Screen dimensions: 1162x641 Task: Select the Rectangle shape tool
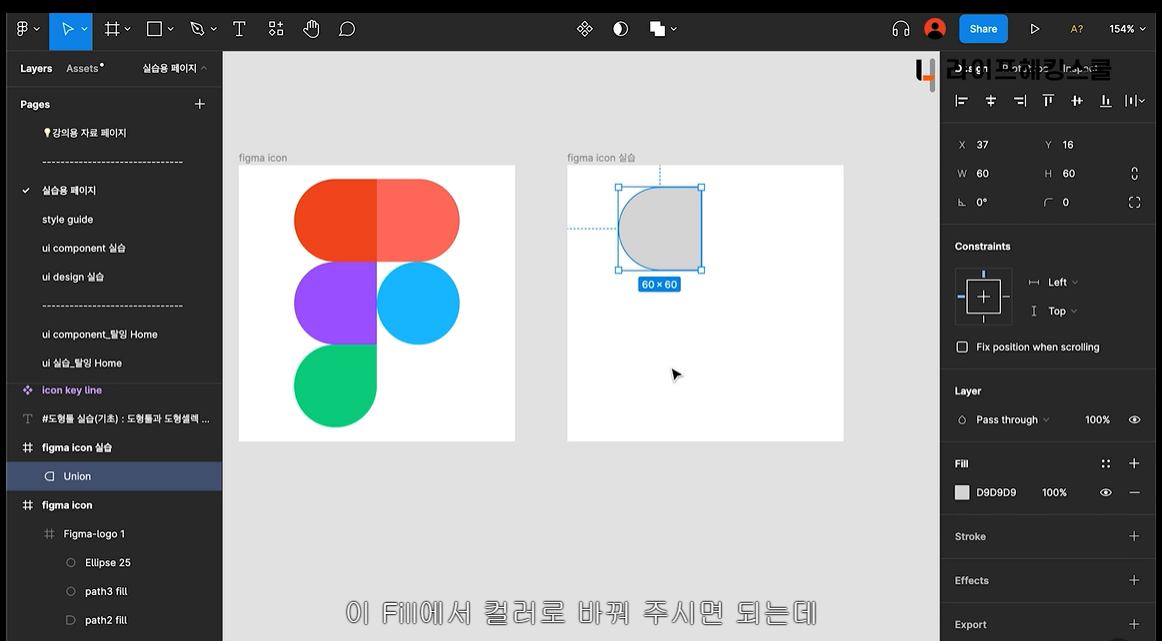click(x=154, y=29)
